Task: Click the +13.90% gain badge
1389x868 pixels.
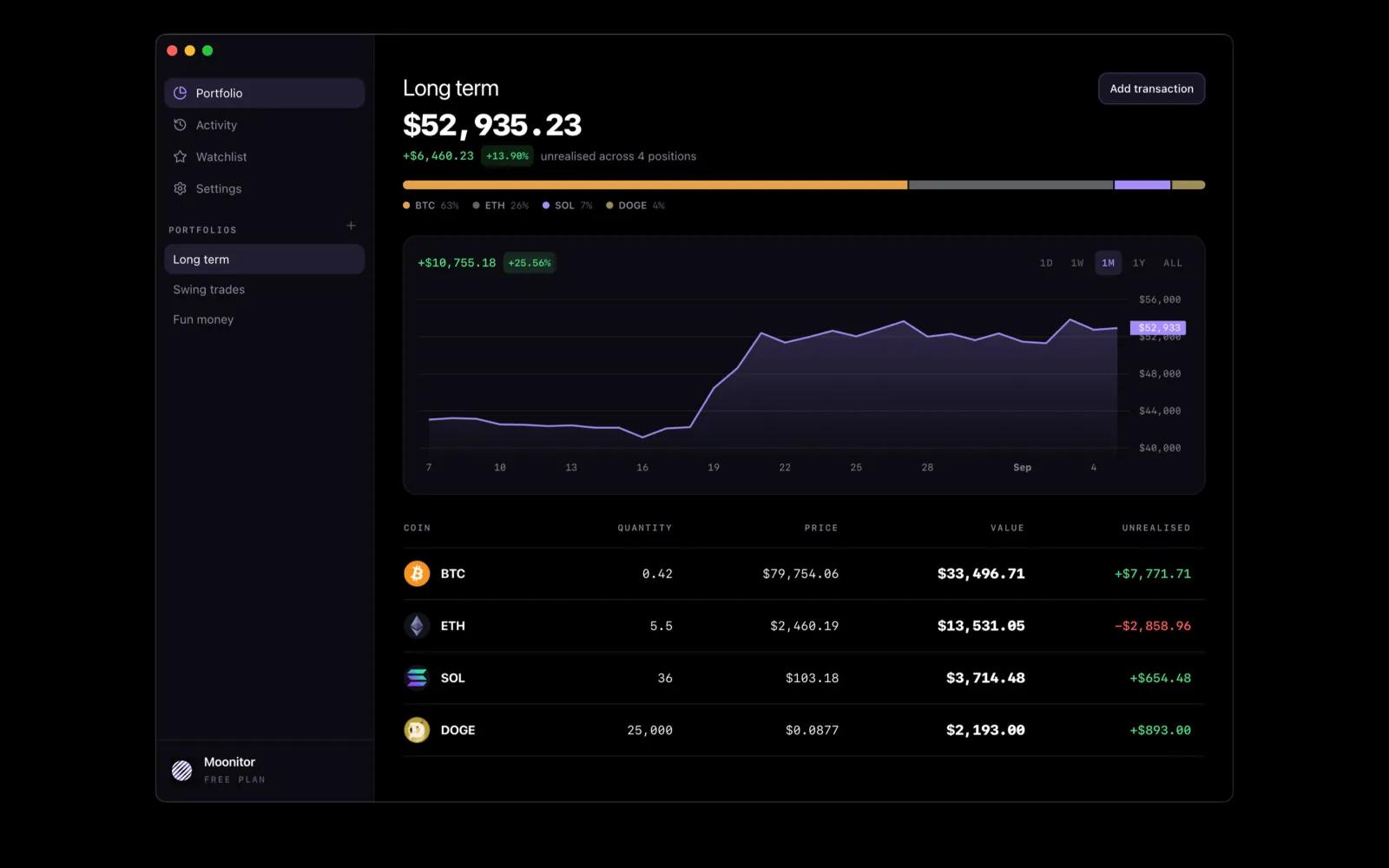Action: point(507,156)
